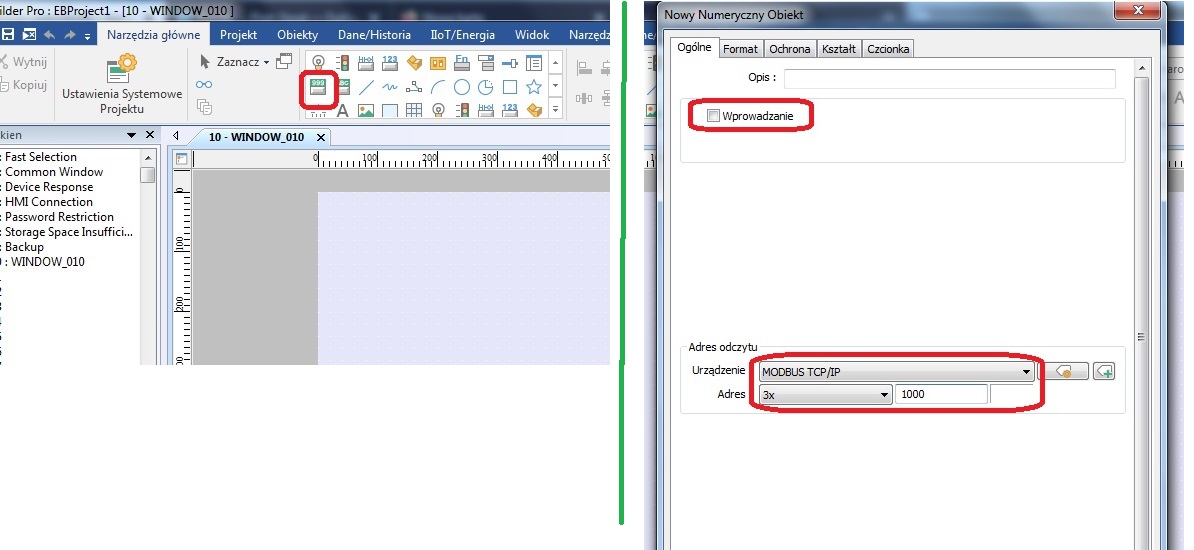
Task: Select WINDOW_010 in the window list
Action: tap(47, 262)
